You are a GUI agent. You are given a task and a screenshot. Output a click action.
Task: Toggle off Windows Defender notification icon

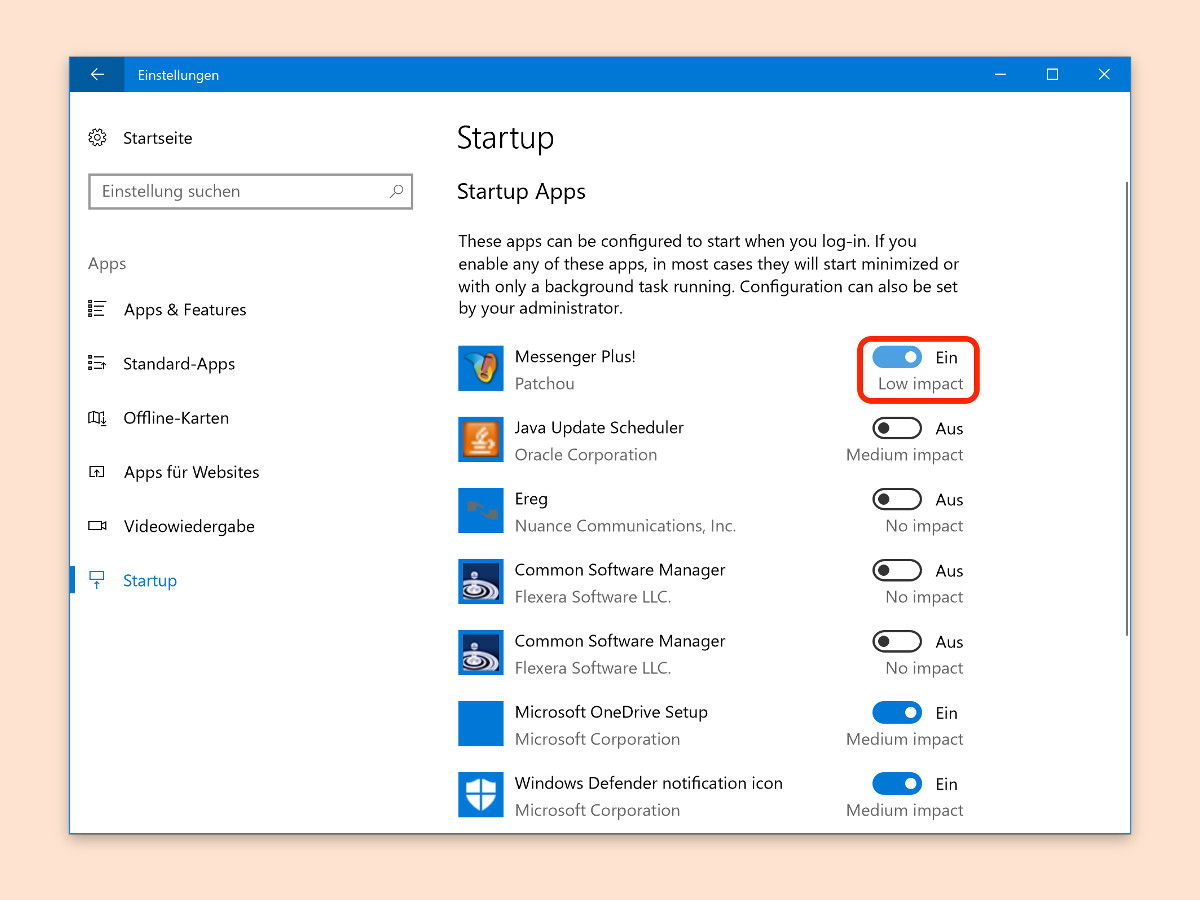(897, 784)
